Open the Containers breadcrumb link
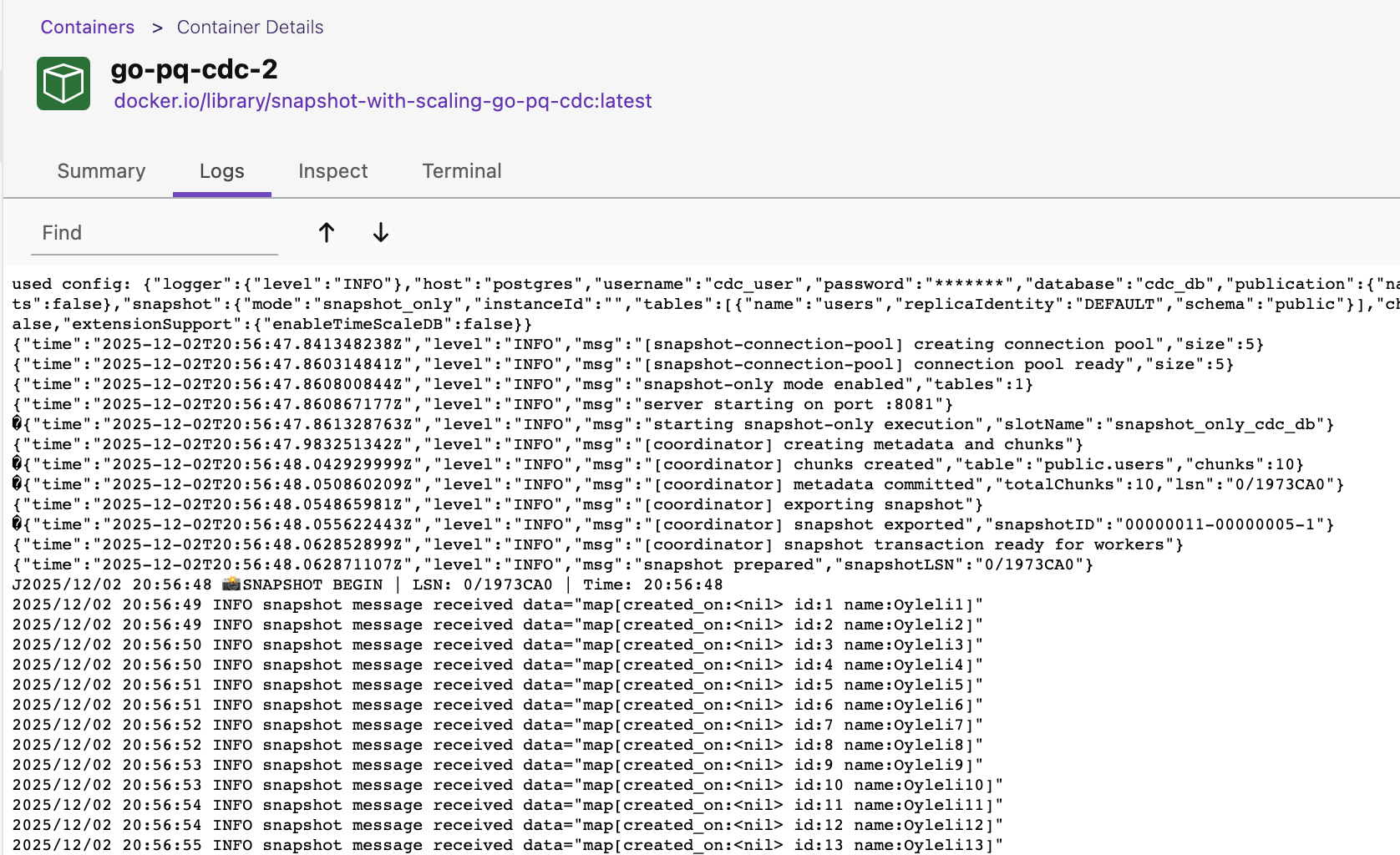 [87, 27]
